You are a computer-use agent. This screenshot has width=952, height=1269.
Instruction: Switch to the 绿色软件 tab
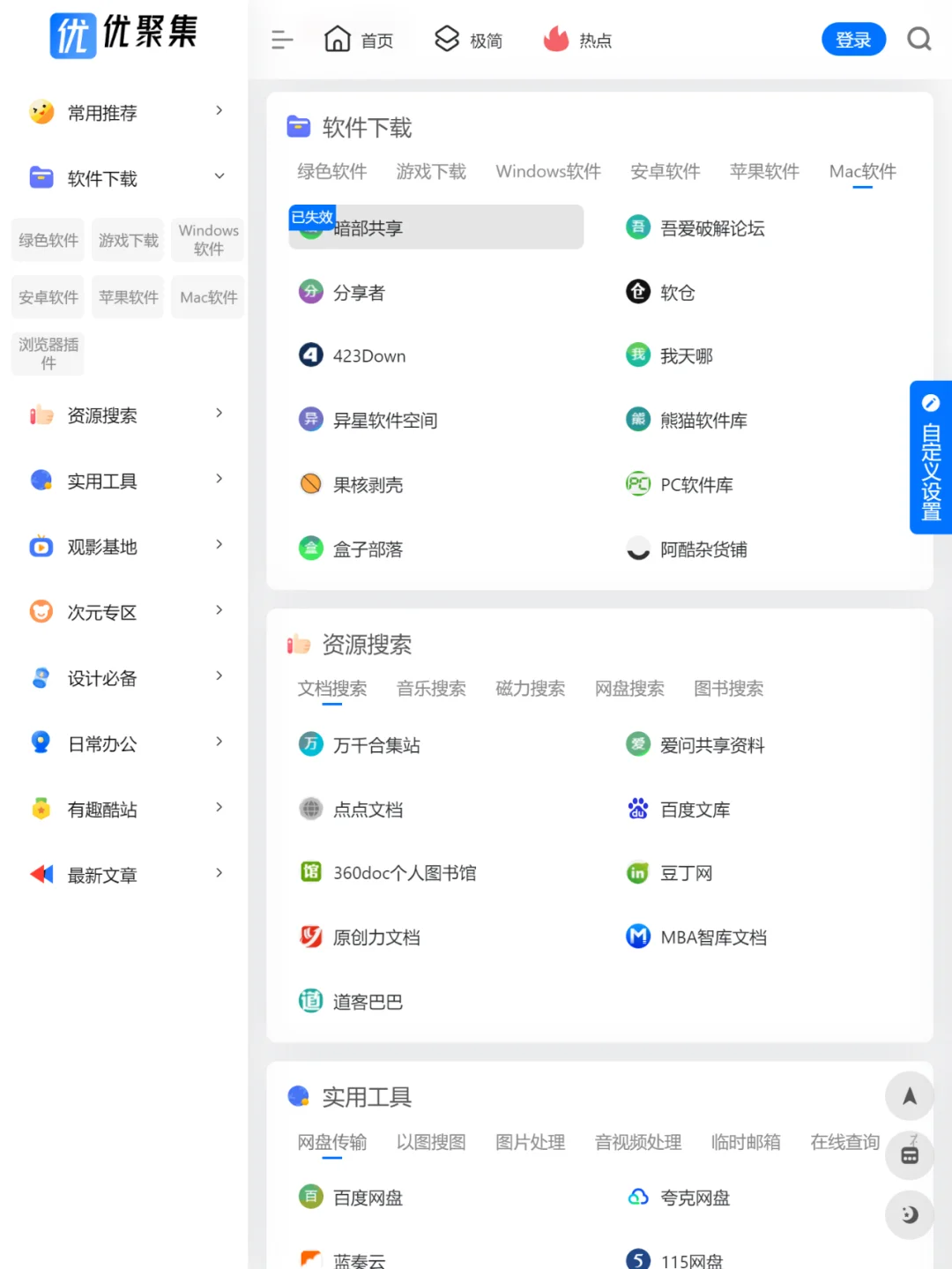(x=332, y=171)
